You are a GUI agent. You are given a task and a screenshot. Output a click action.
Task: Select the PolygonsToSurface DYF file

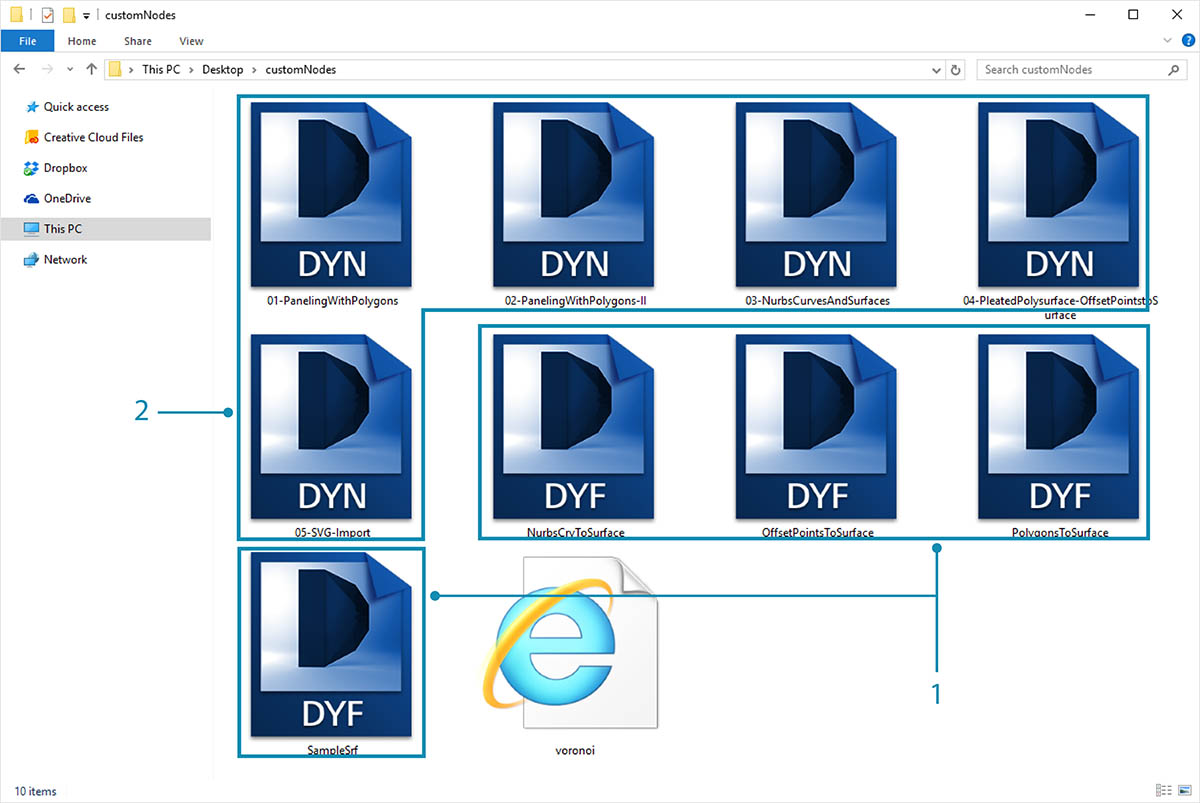[1059, 428]
